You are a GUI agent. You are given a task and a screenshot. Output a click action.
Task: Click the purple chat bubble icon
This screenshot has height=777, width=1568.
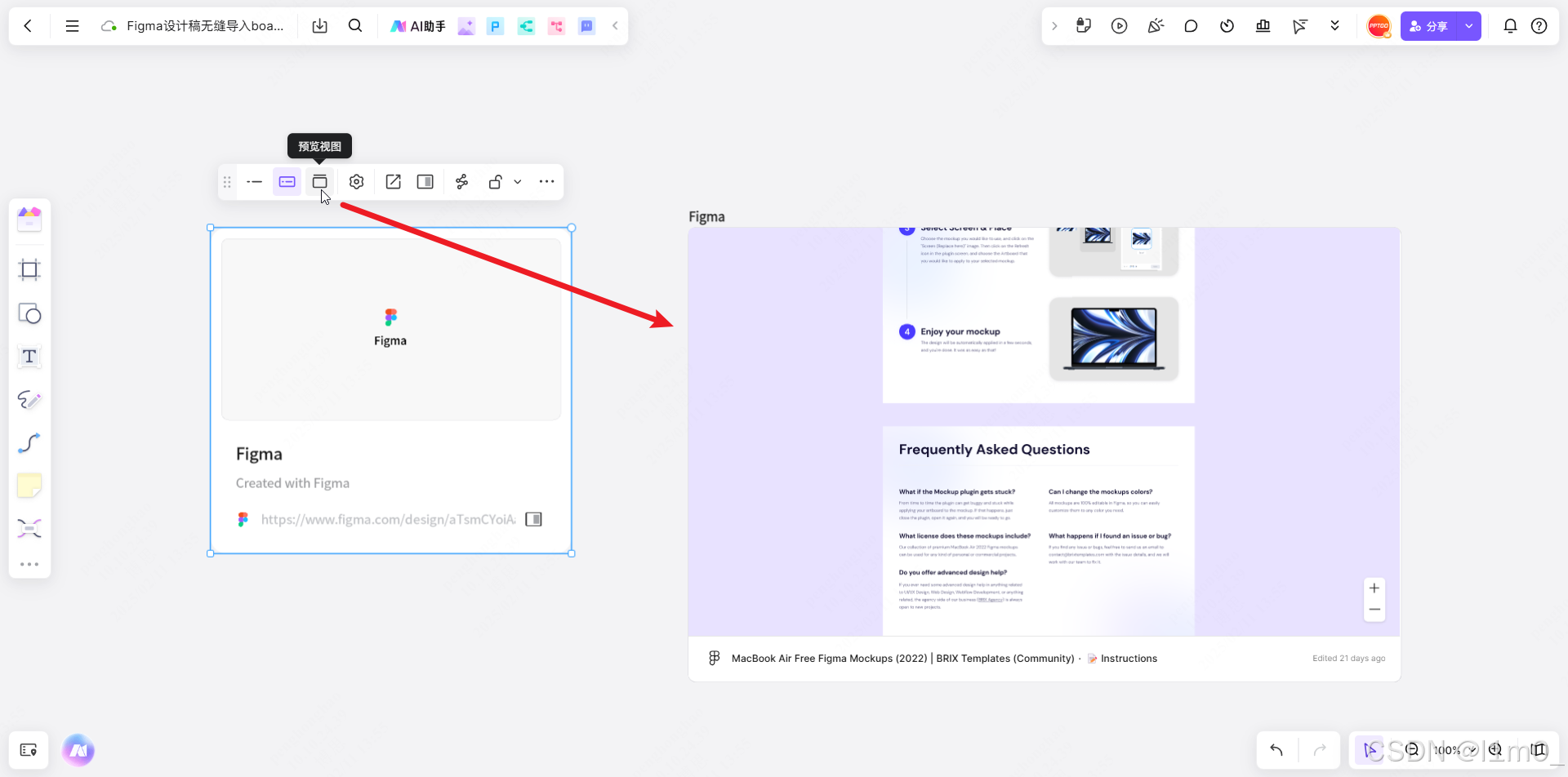(x=586, y=26)
